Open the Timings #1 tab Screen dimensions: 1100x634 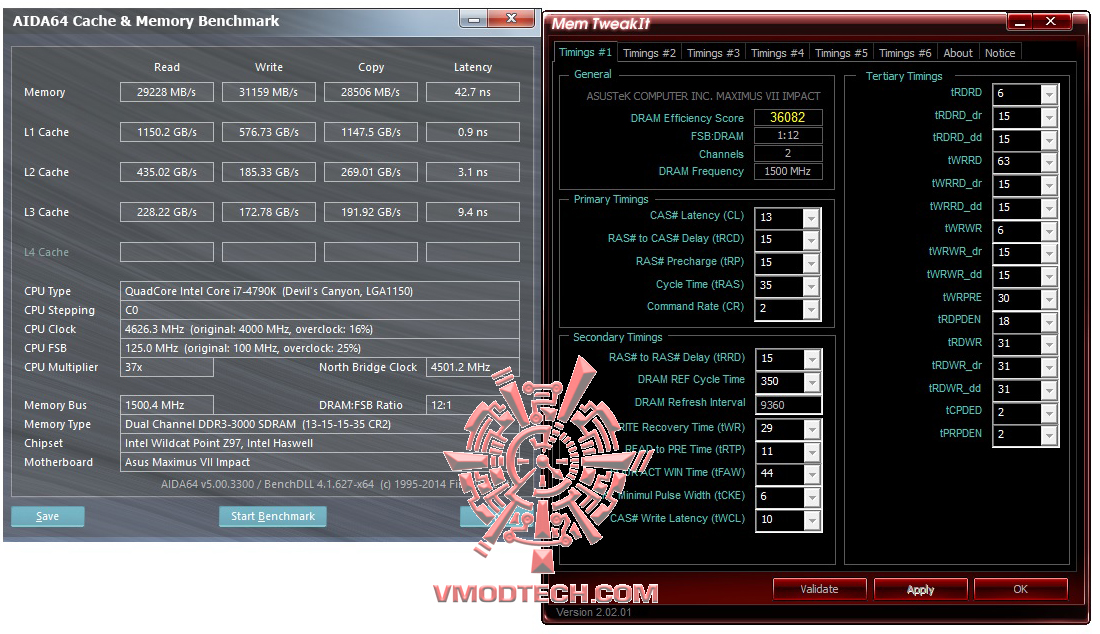pyautogui.click(x=585, y=53)
